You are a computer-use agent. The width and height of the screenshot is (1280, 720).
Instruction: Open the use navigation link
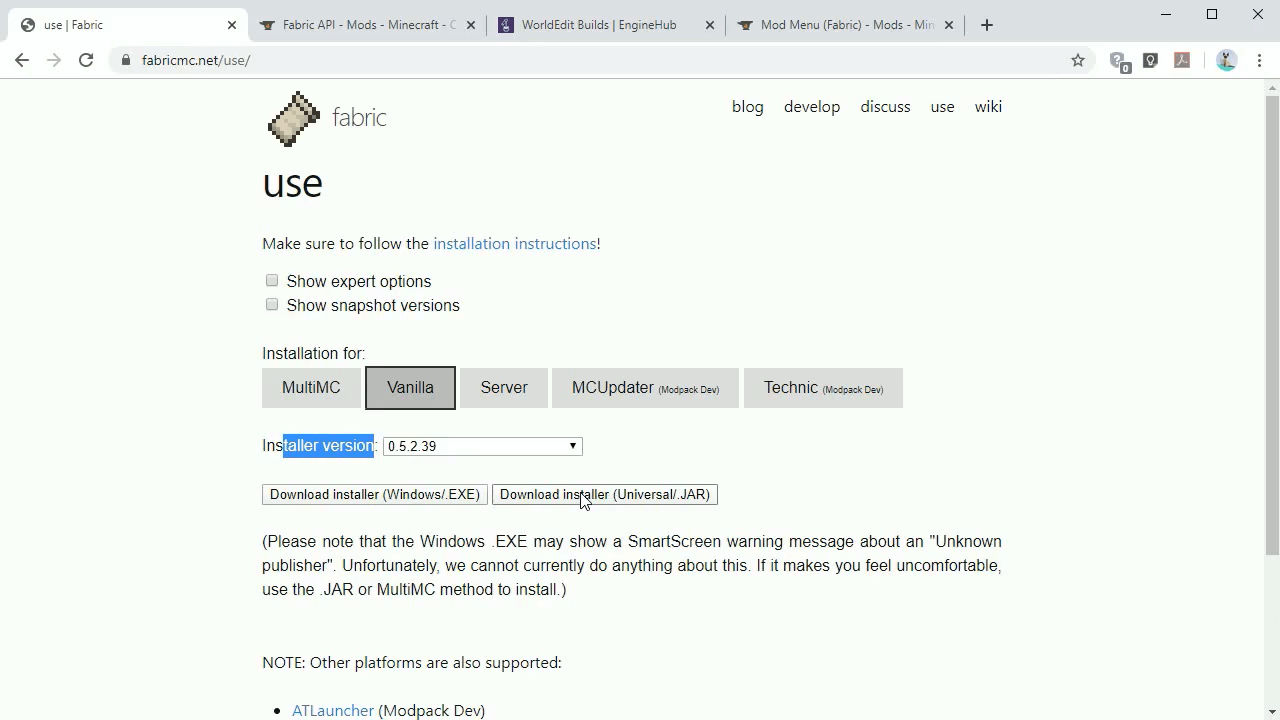click(942, 107)
